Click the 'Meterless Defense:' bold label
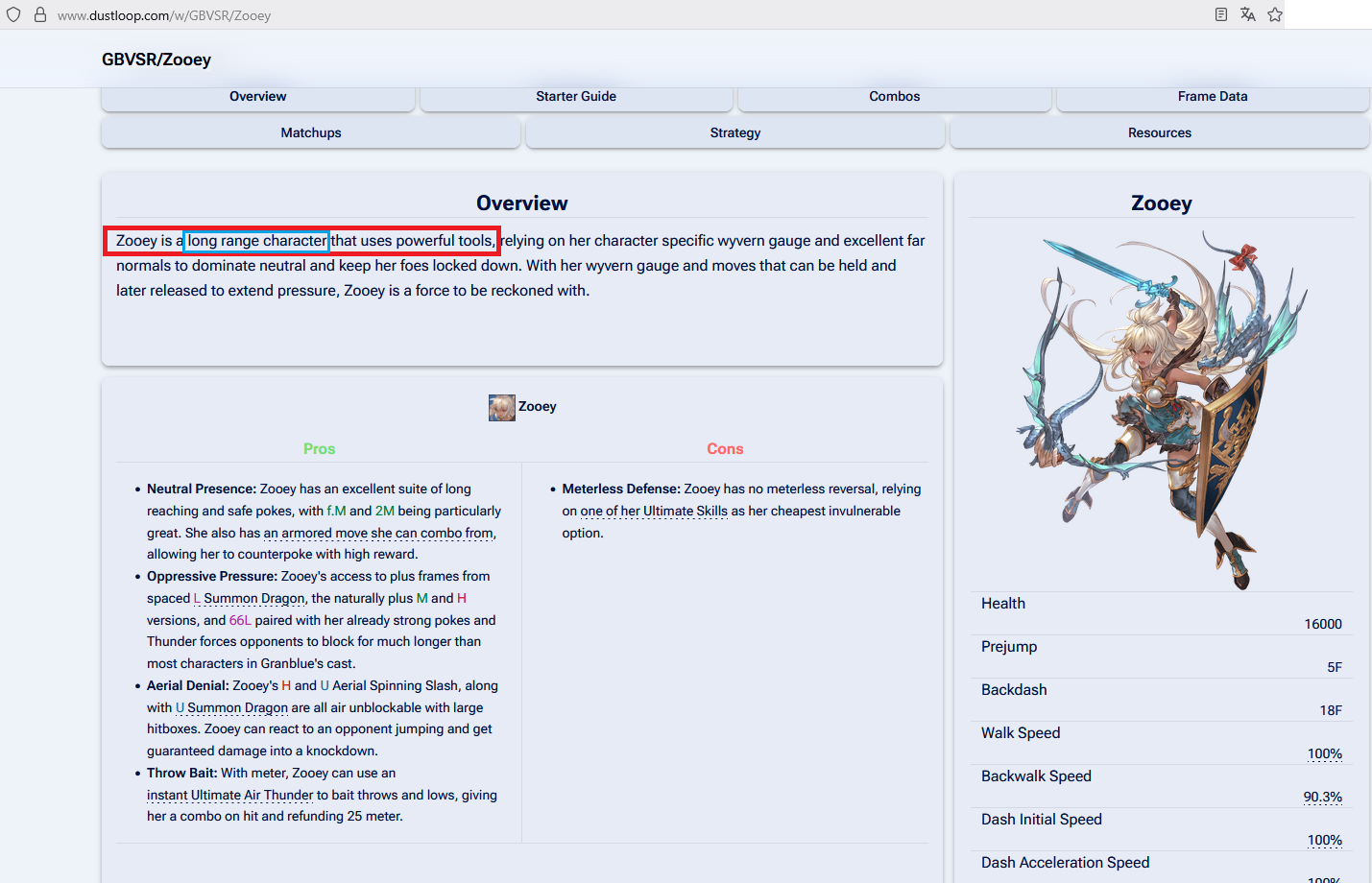The width and height of the screenshot is (1372, 883). point(621,489)
